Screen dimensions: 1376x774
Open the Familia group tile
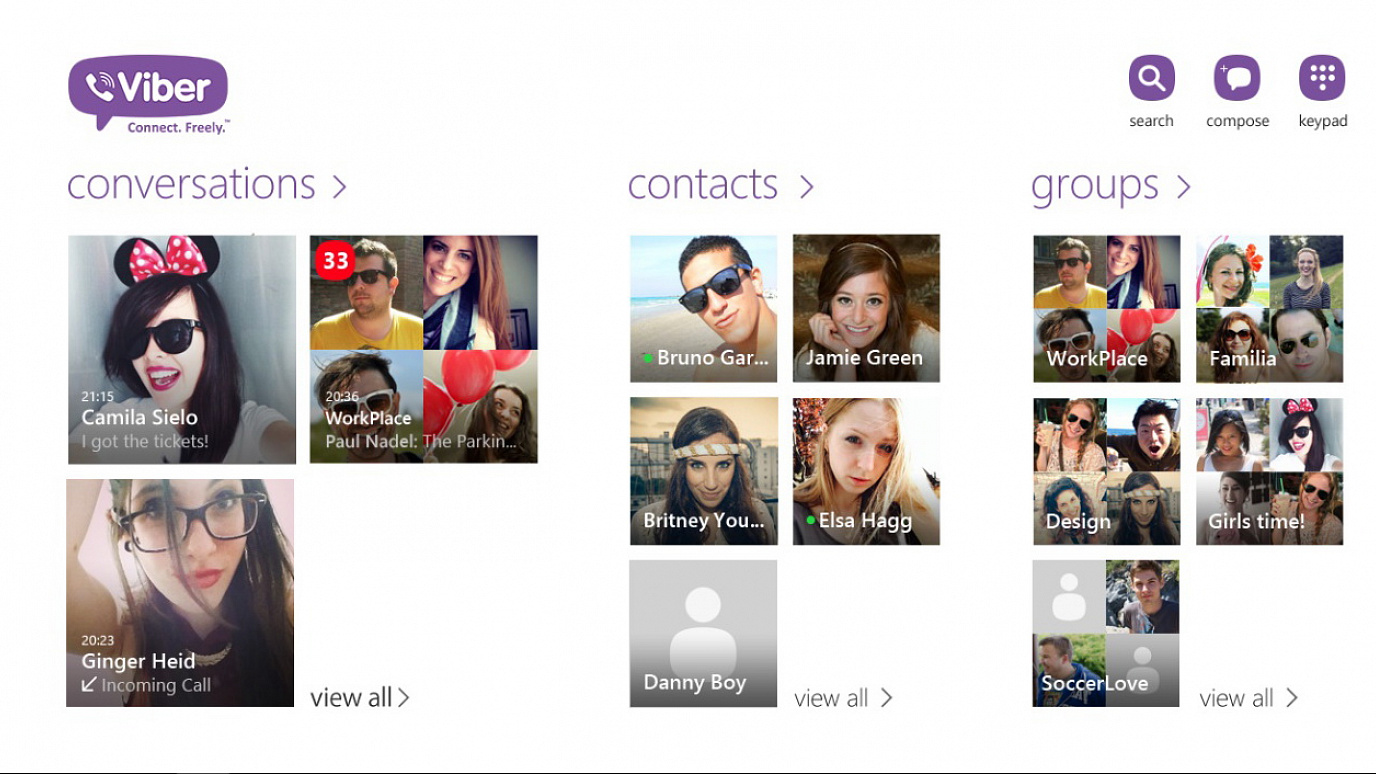(1269, 308)
